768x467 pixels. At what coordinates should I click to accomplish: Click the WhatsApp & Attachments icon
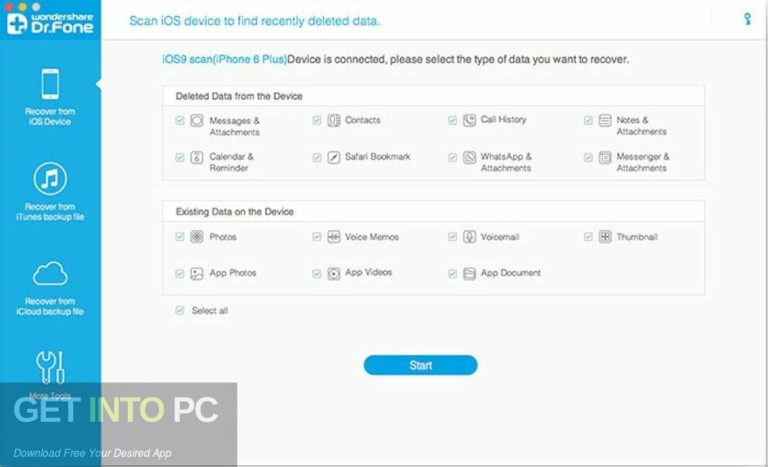tap(469, 158)
